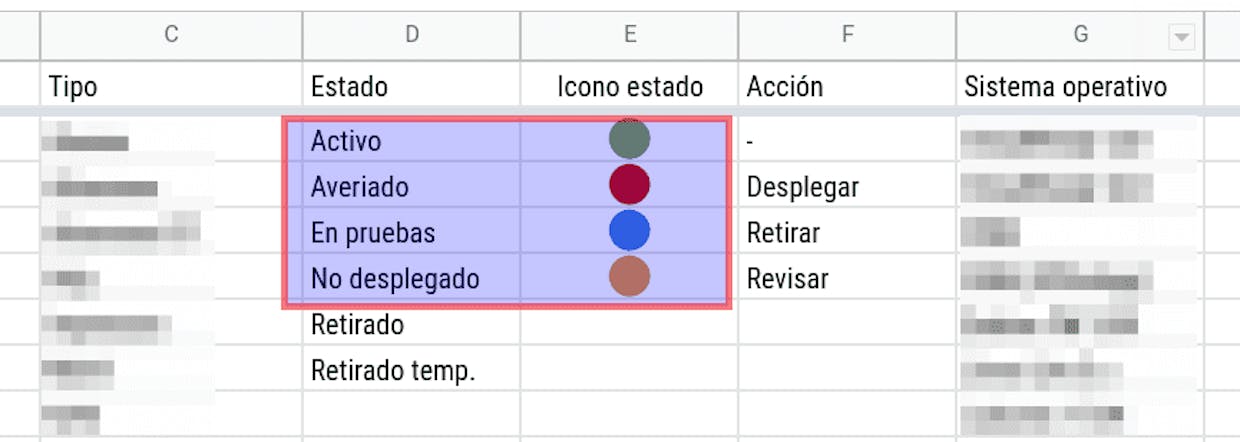This screenshot has height=442, width=1240.
Task: Click the blue circle icon for En pruebas
Action: coord(629,231)
